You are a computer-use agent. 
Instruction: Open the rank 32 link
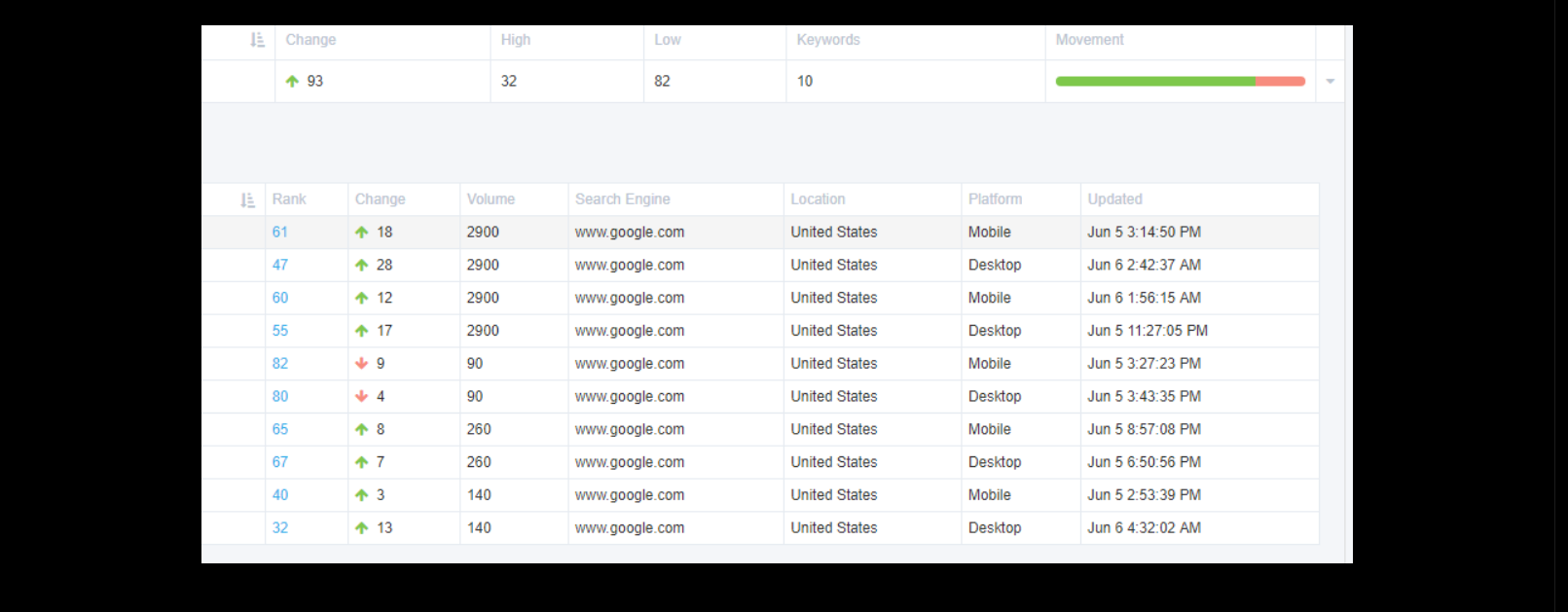280,528
